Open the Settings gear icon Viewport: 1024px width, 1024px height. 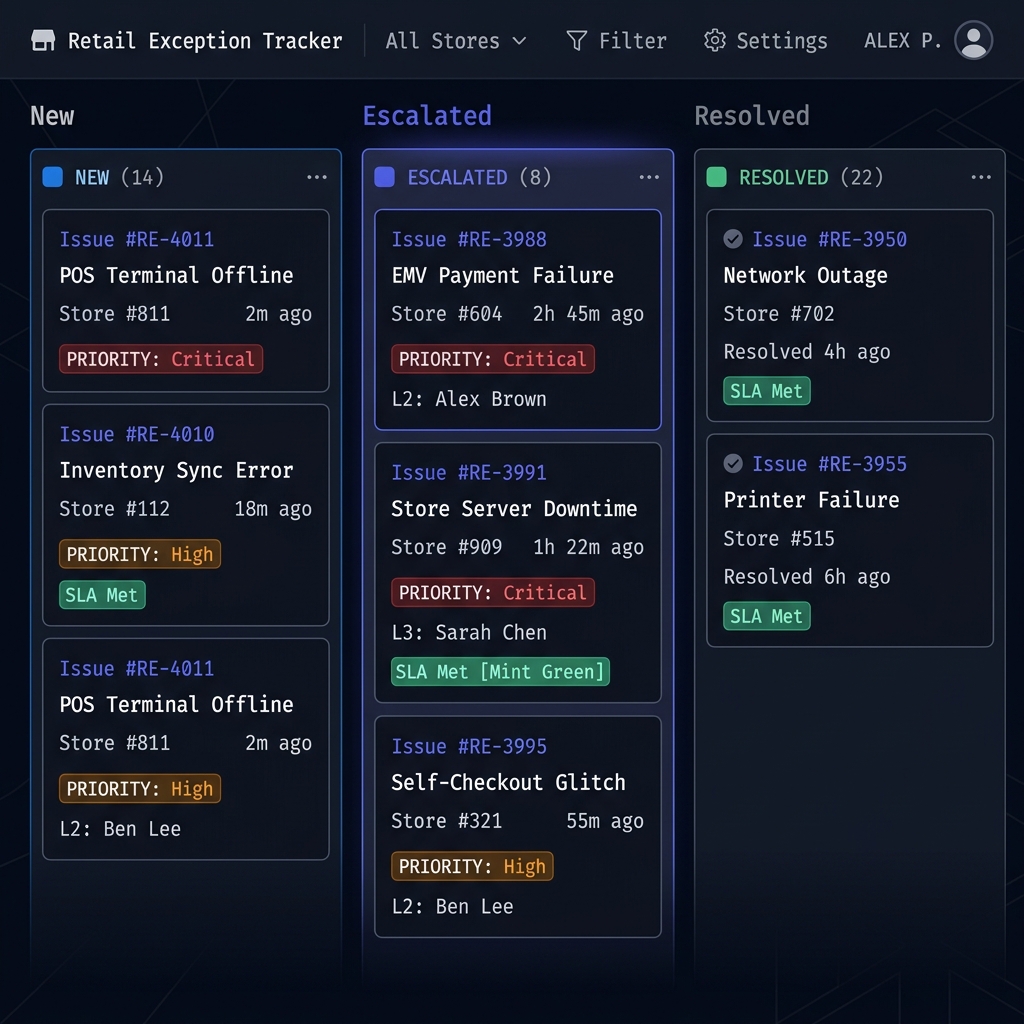click(x=714, y=40)
